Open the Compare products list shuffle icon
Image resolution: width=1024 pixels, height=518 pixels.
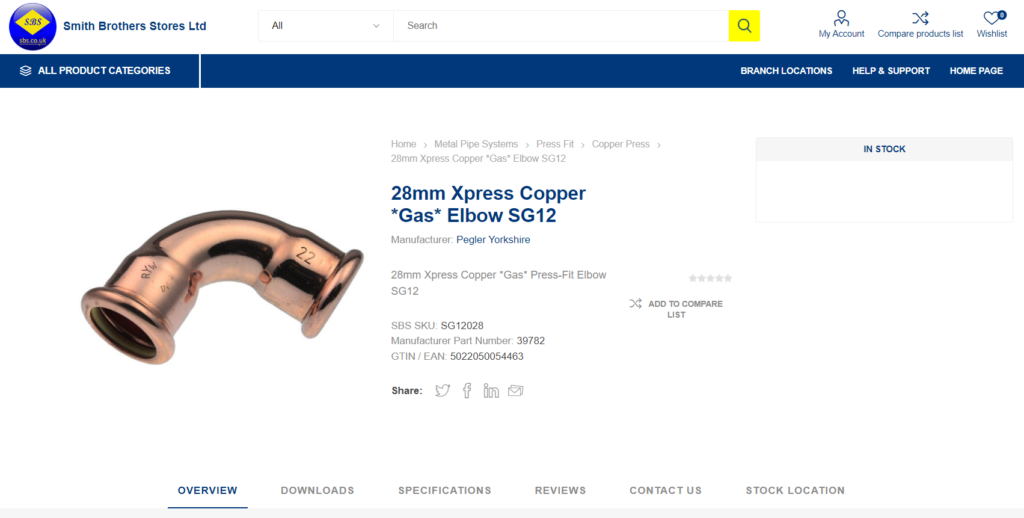[920, 18]
